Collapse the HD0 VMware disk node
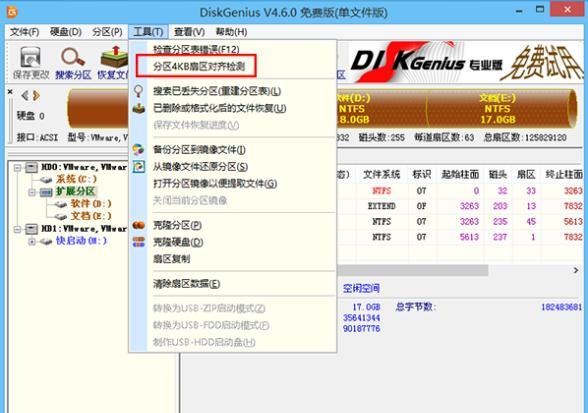Image resolution: width=588 pixels, height=413 pixels. (17, 168)
